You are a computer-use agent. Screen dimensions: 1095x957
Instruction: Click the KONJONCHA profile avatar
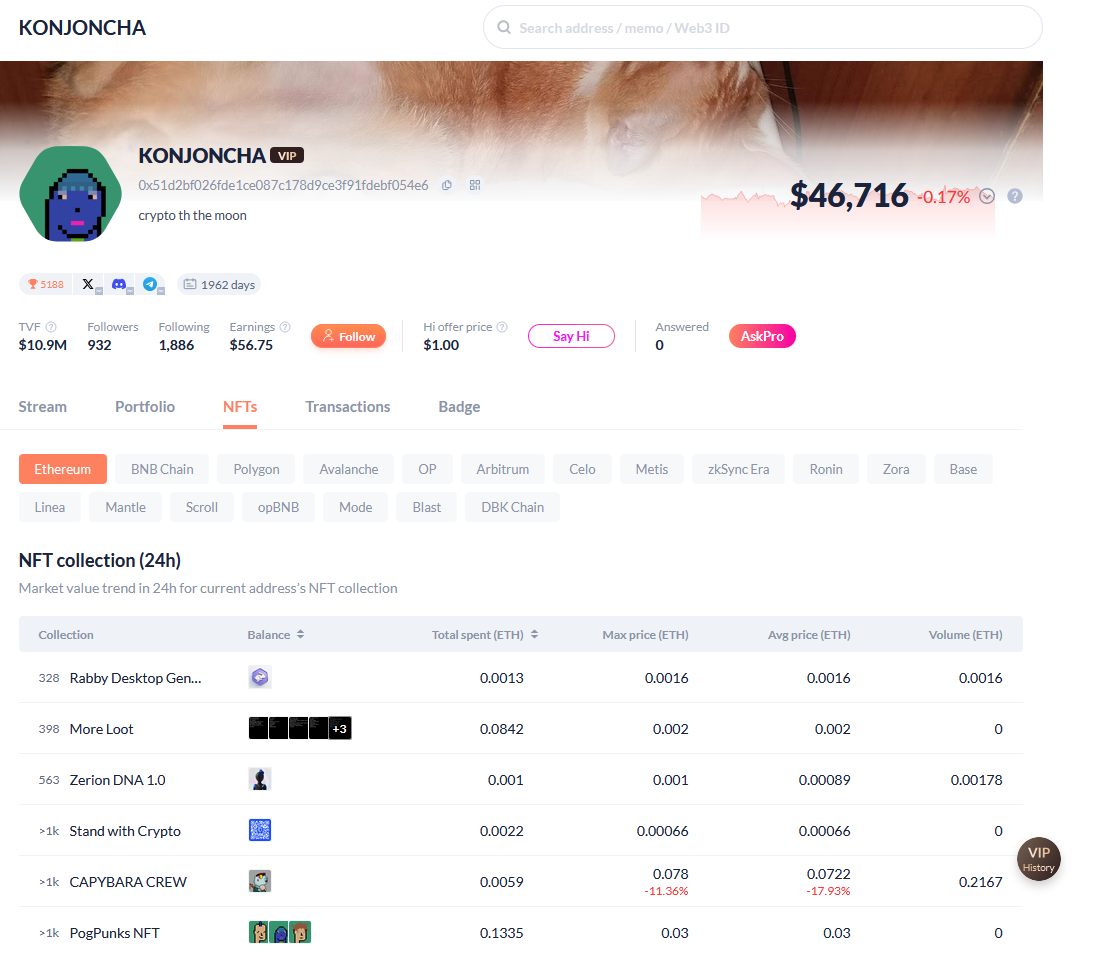pyautogui.click(x=71, y=194)
